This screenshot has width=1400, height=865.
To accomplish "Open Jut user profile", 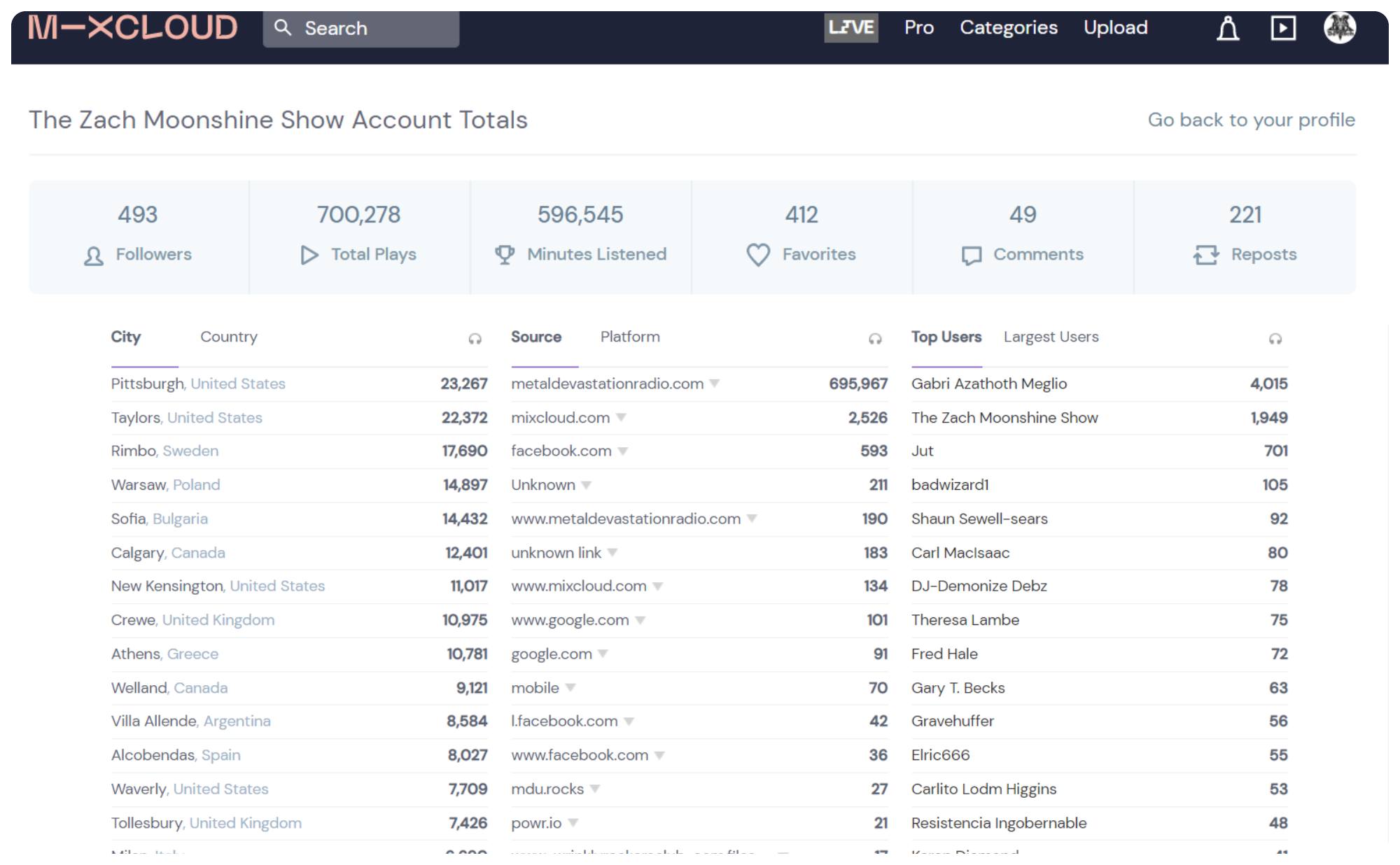I will tap(923, 451).
